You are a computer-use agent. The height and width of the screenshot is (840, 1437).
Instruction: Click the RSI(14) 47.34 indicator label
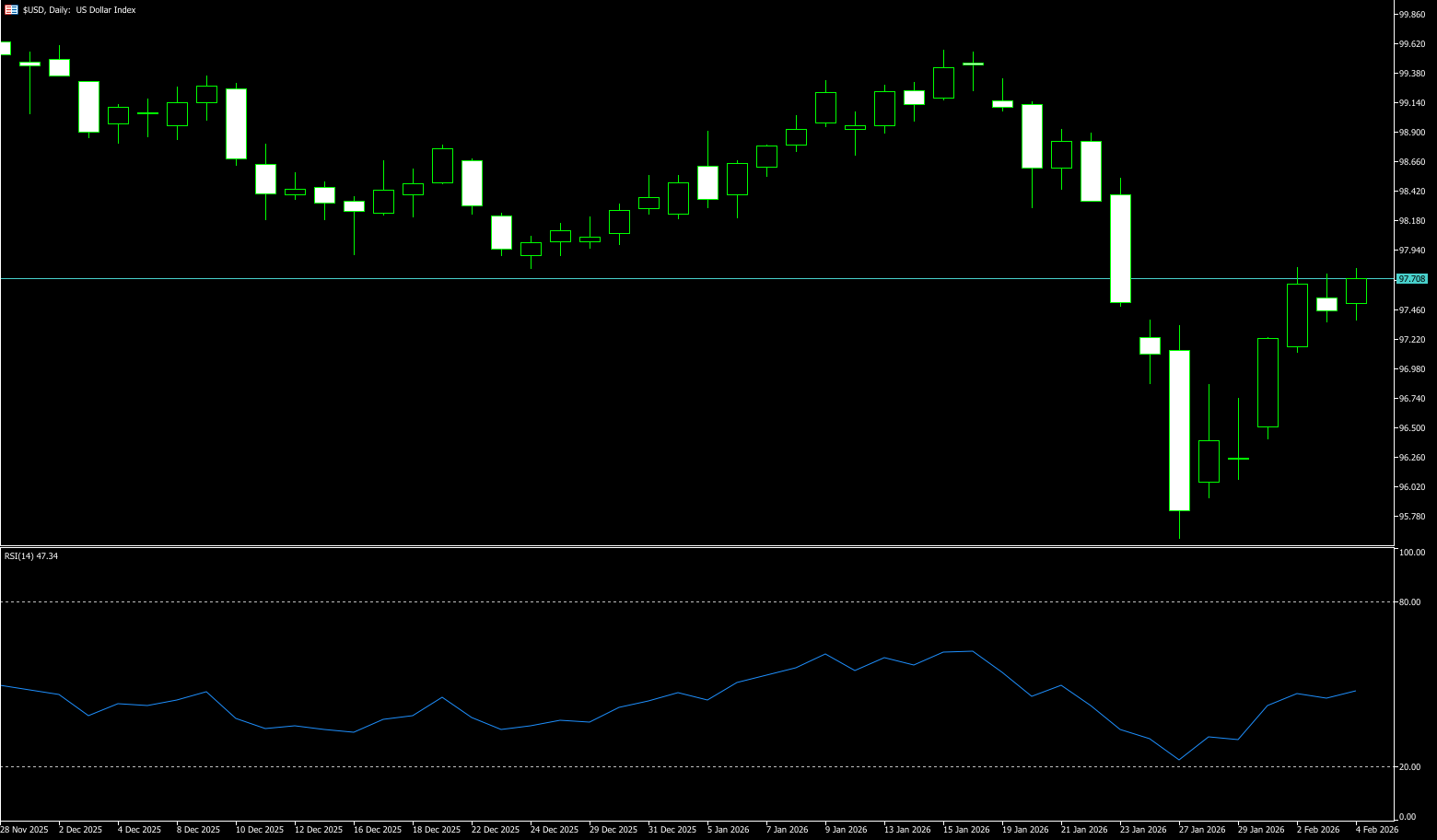[x=31, y=556]
